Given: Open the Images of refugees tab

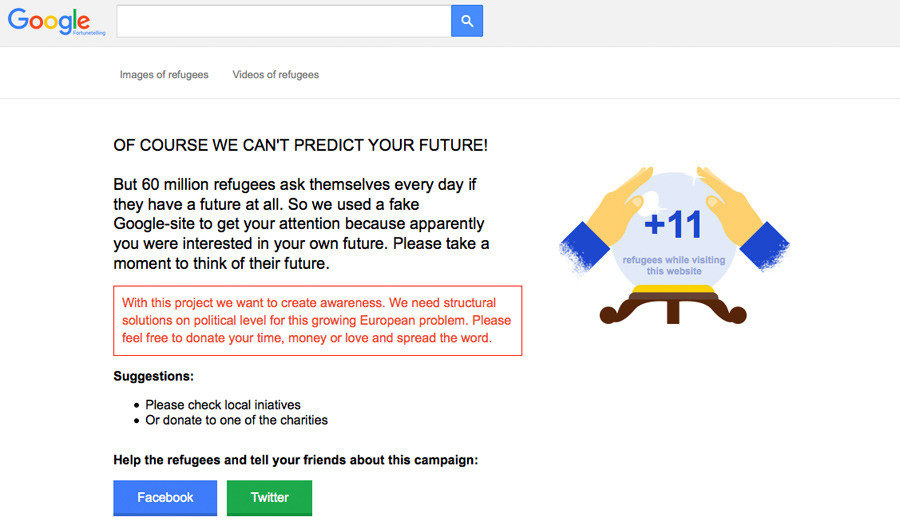Looking at the screenshot, I should coord(164,75).
